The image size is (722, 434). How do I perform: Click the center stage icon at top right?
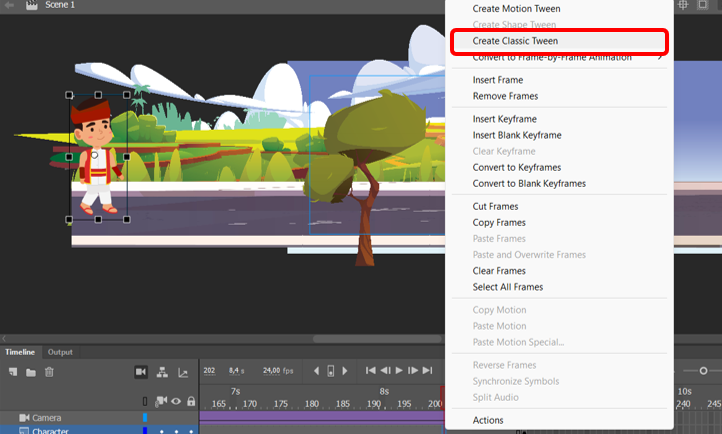[x=683, y=5]
